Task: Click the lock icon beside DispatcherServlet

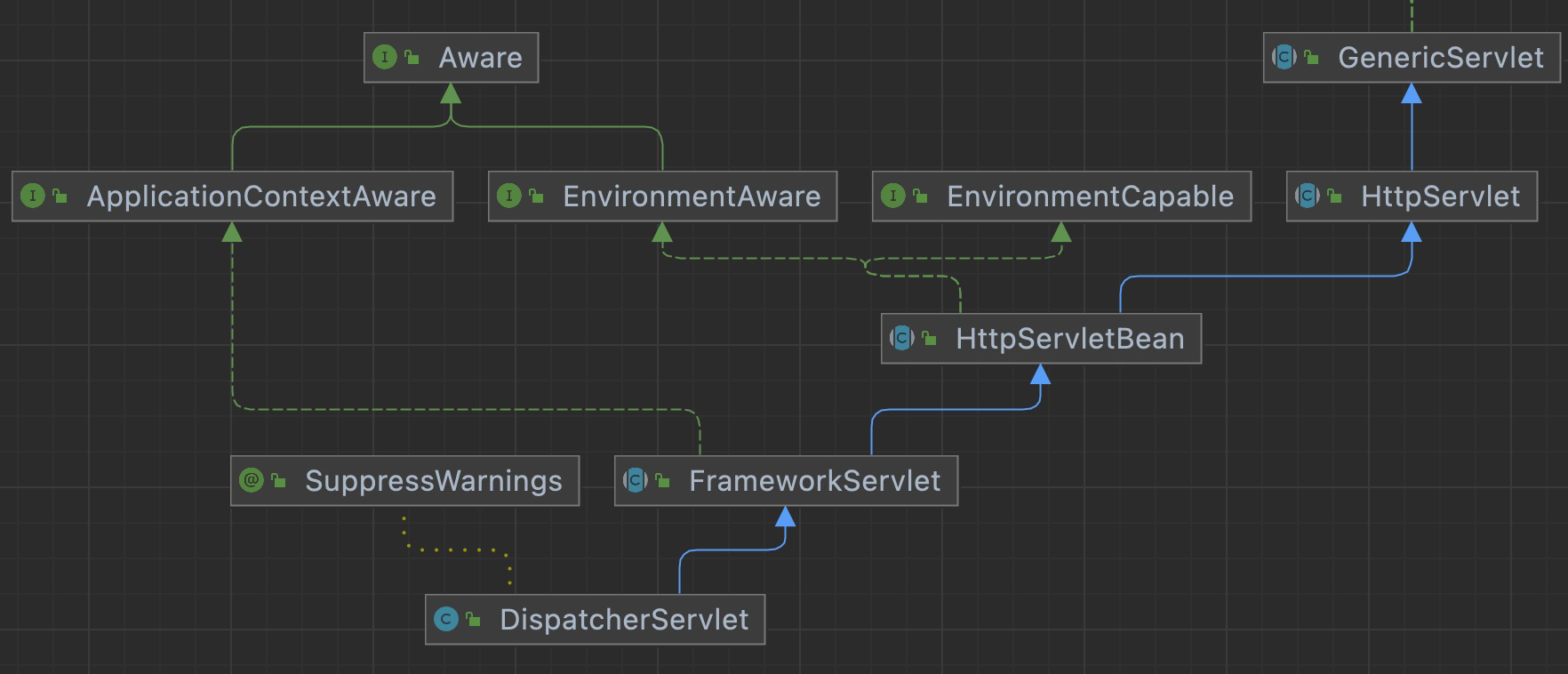Action: coord(474,620)
